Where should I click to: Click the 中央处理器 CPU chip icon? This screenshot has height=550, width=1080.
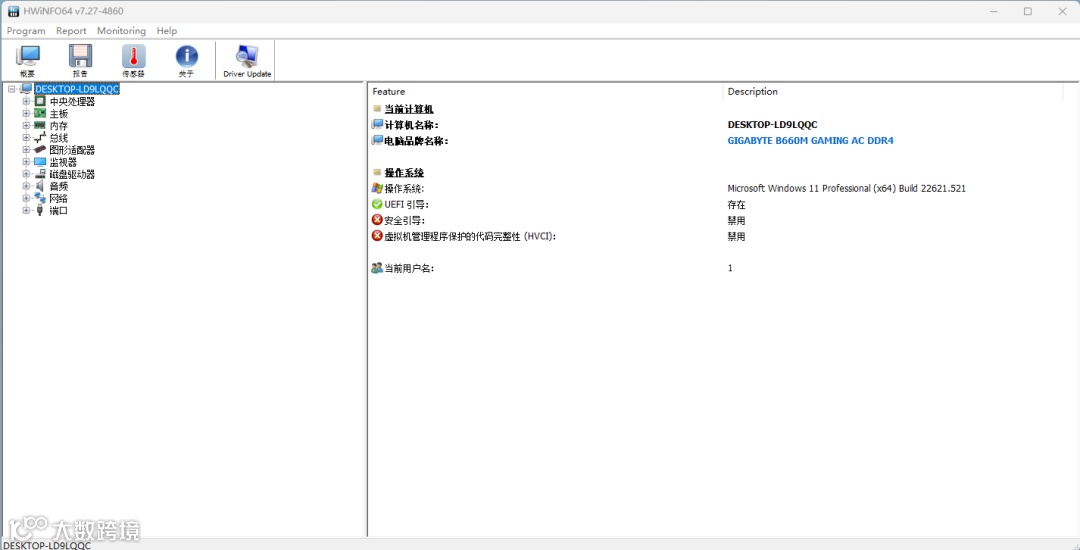pyautogui.click(x=40, y=101)
